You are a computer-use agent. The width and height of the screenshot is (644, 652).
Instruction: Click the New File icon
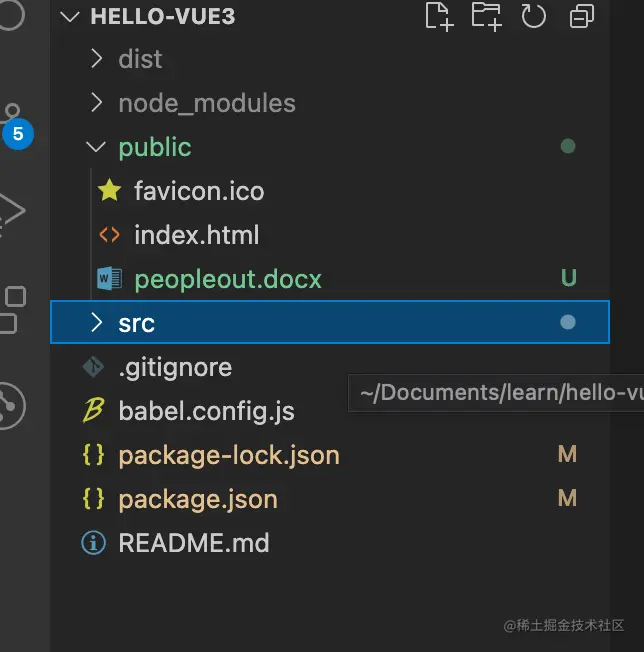(439, 16)
